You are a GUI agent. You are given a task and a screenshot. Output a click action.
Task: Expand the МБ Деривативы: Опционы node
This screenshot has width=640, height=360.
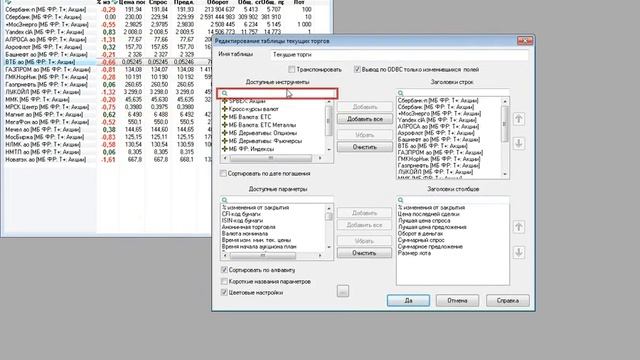point(224,133)
